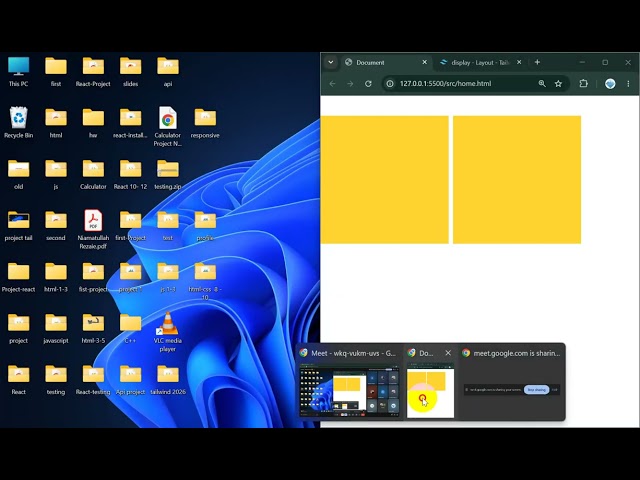This screenshot has height=480, width=640.
Task: Select the tailwind 2026 folder
Action: click(168, 380)
